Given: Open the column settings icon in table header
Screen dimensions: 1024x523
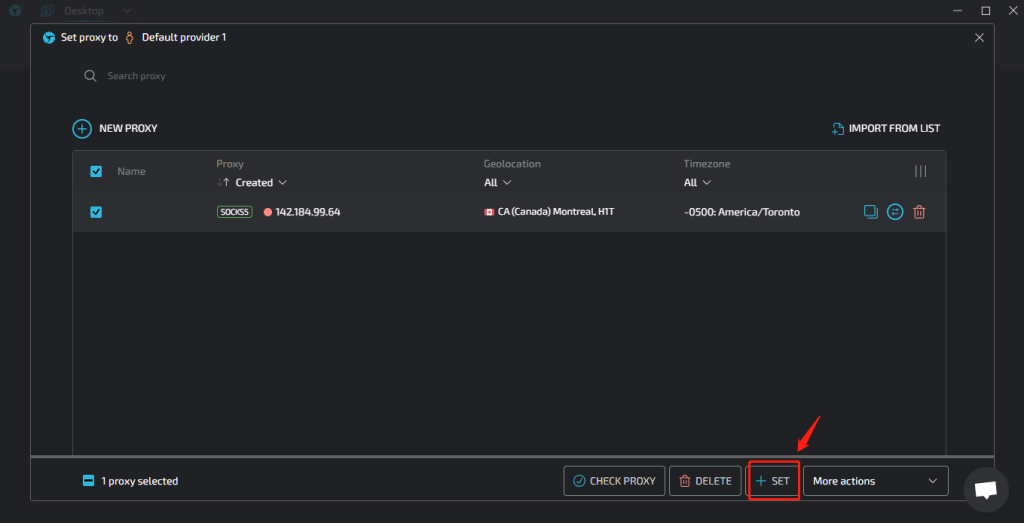Looking at the screenshot, I should click(920, 171).
